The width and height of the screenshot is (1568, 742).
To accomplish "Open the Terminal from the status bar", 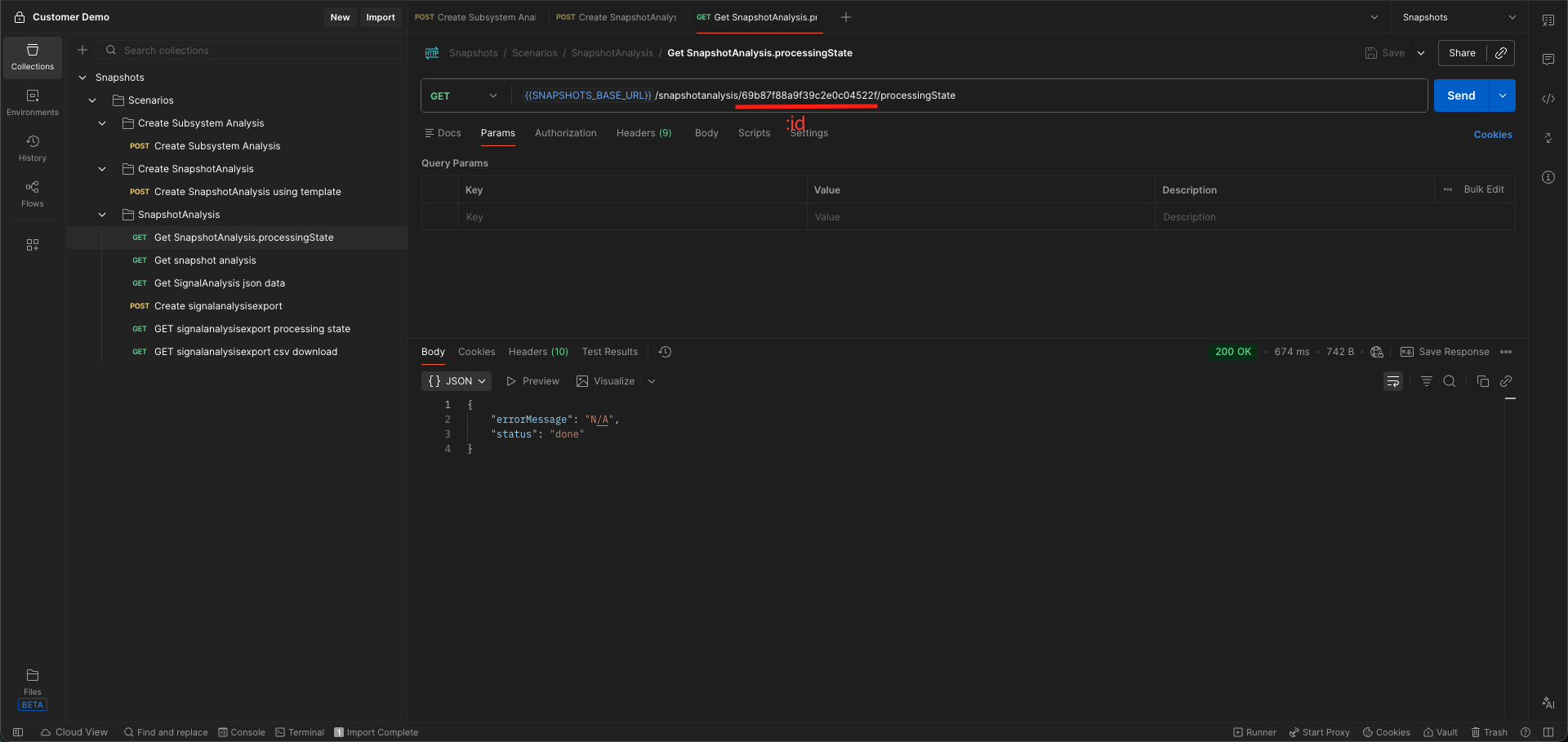I will 299,732.
